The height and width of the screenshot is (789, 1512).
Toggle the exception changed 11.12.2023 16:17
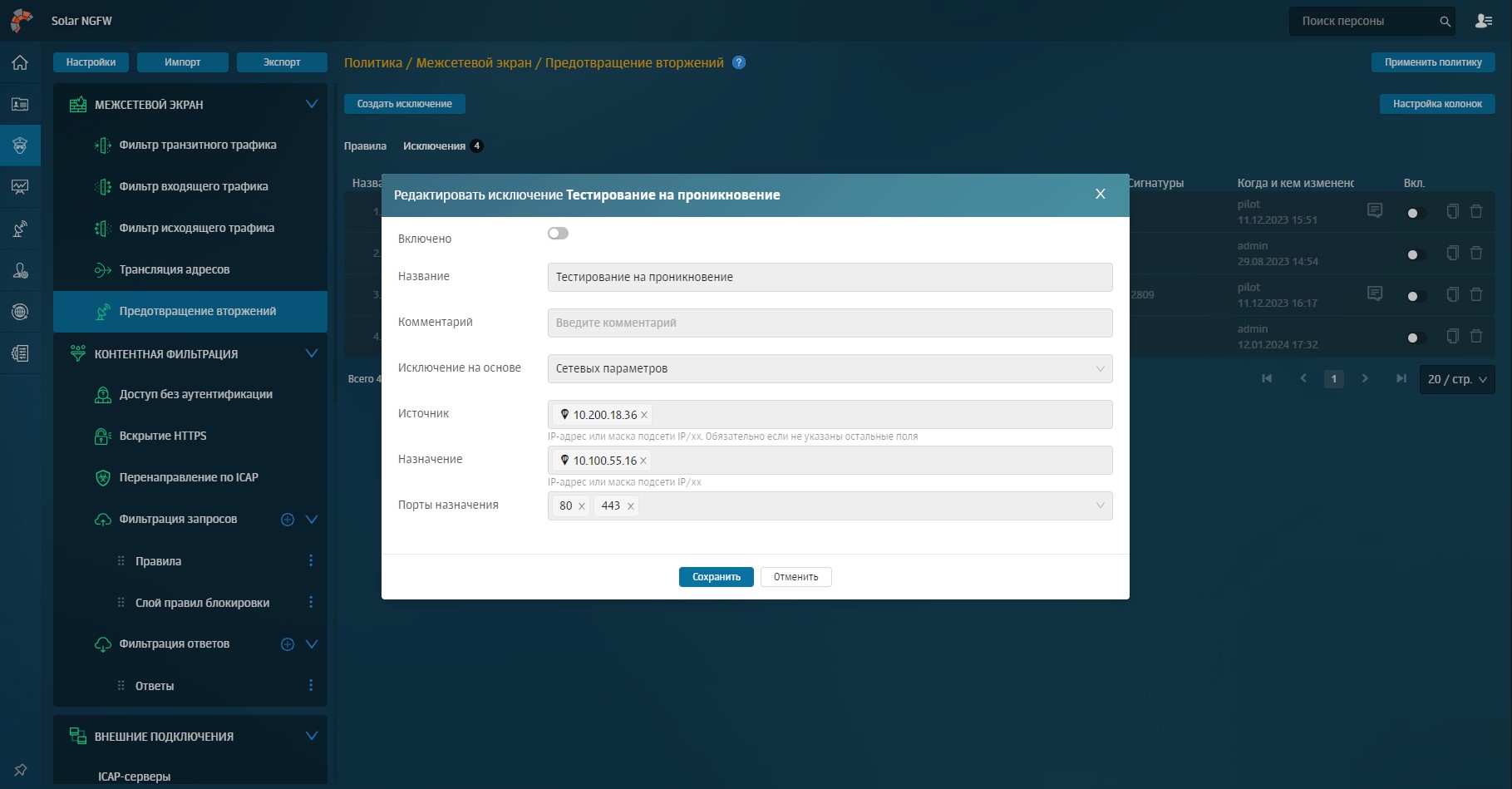1416,296
